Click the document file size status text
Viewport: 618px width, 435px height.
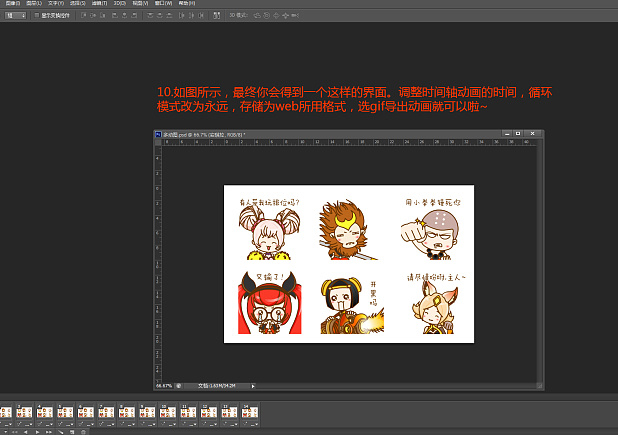[x=216, y=386]
